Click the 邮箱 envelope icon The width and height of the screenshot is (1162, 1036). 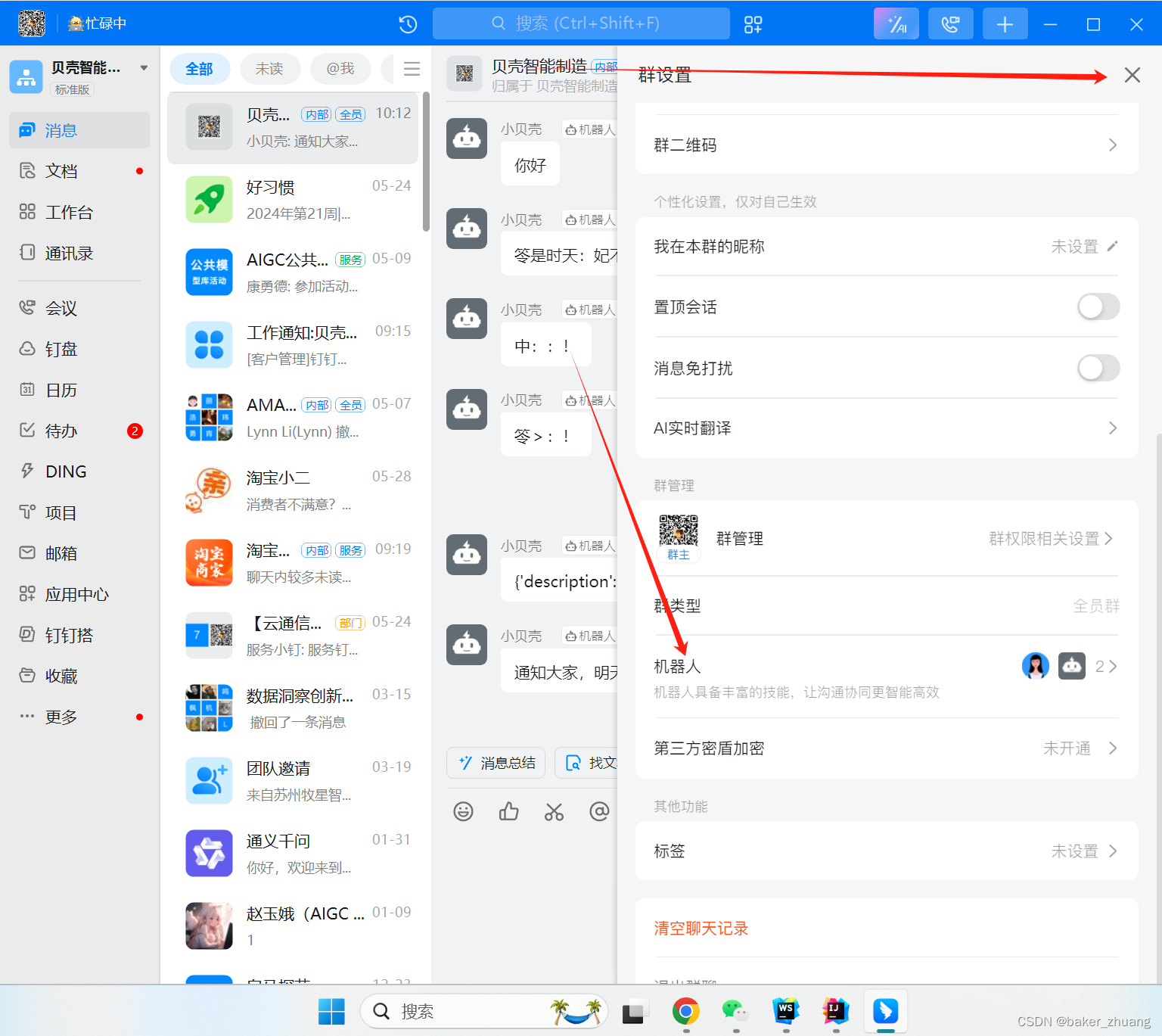27,552
